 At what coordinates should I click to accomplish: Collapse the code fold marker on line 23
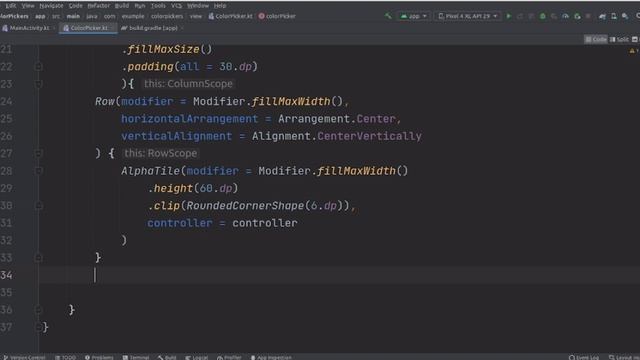(x=38, y=84)
